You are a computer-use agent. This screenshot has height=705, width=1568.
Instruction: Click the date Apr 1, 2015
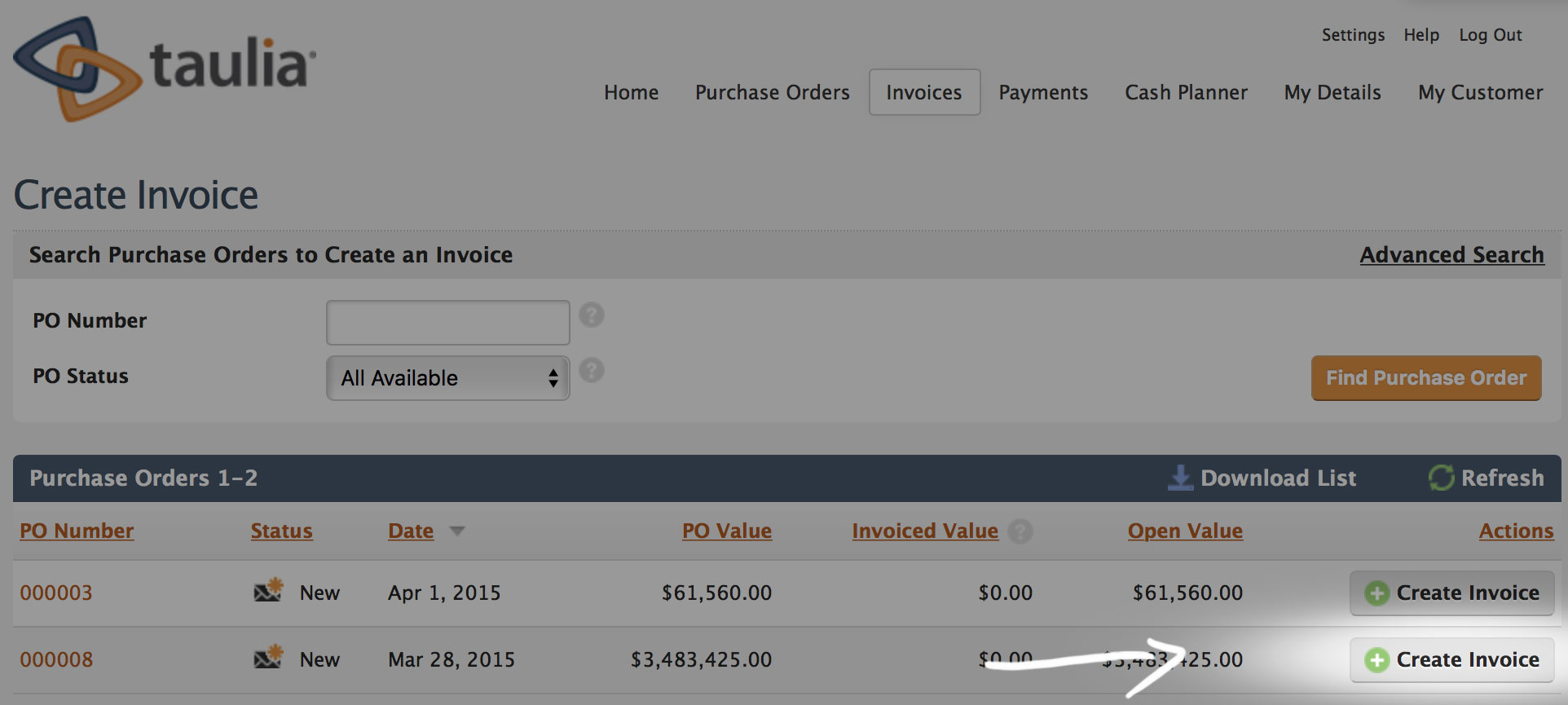pyautogui.click(x=444, y=593)
